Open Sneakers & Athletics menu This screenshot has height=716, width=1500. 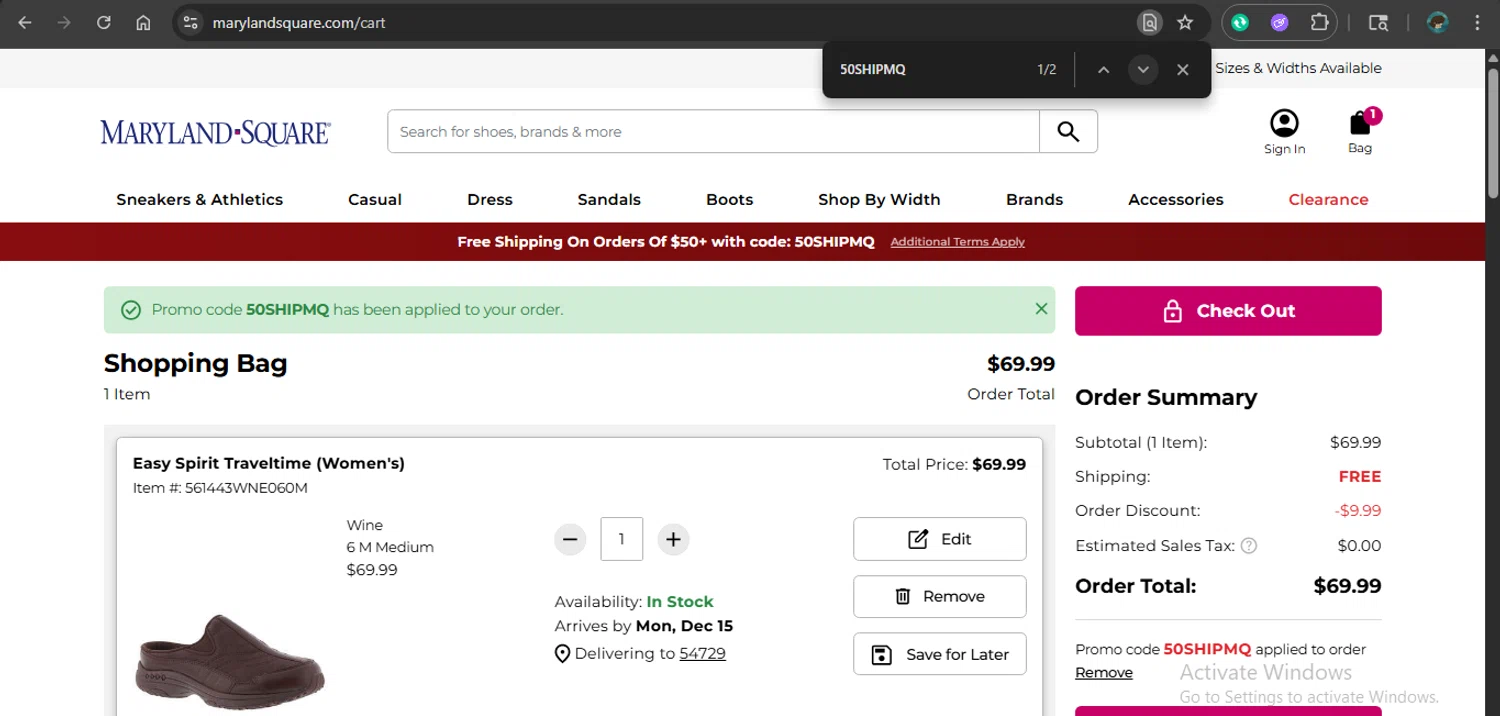[x=199, y=199]
